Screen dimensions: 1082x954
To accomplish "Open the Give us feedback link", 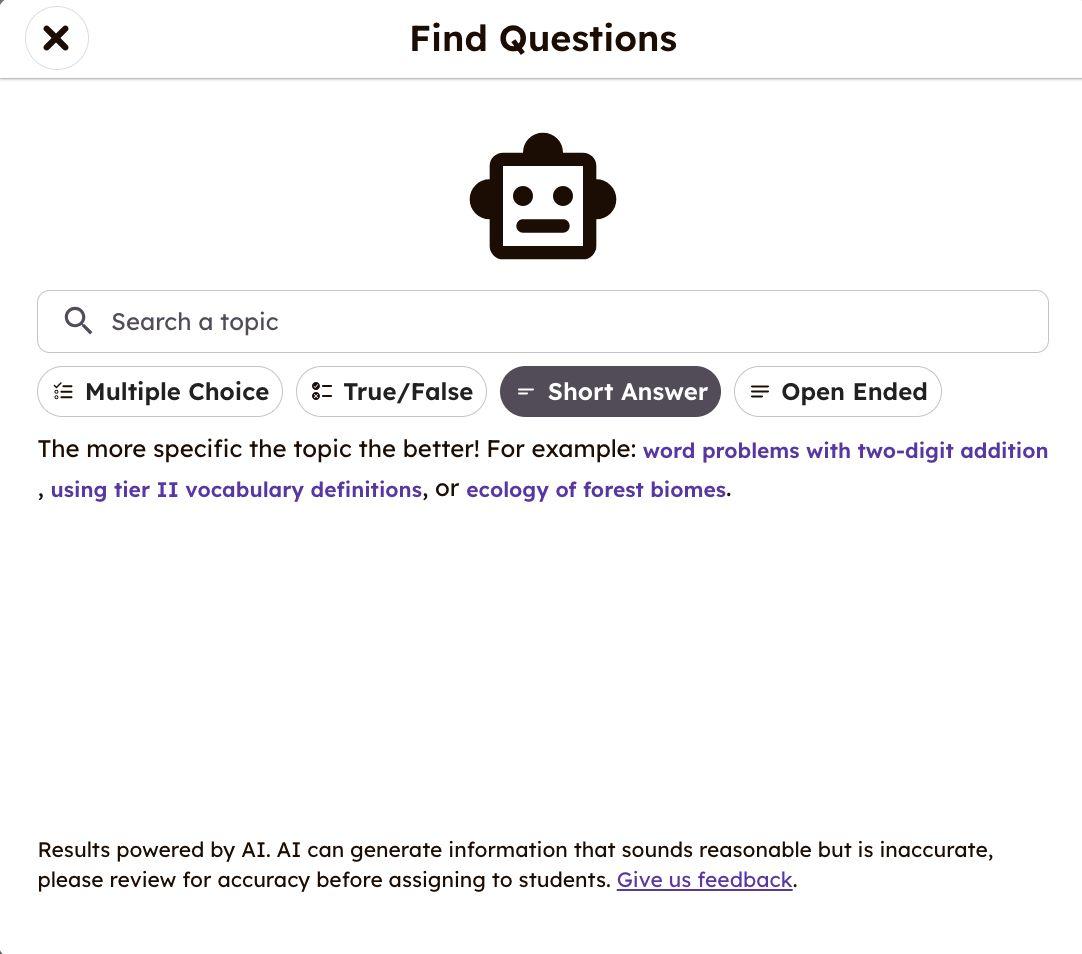I will [704, 880].
